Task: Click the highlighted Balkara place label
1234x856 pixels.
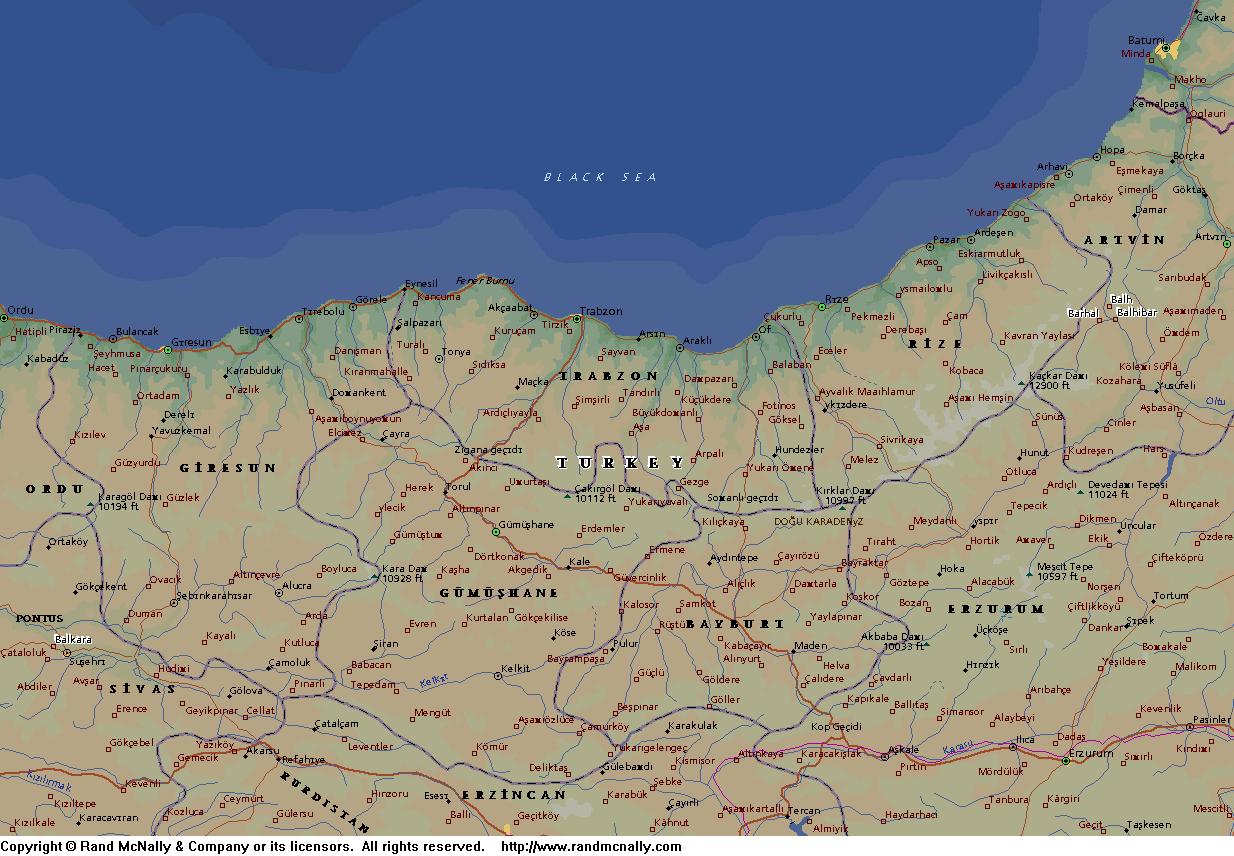Action: pos(73,639)
